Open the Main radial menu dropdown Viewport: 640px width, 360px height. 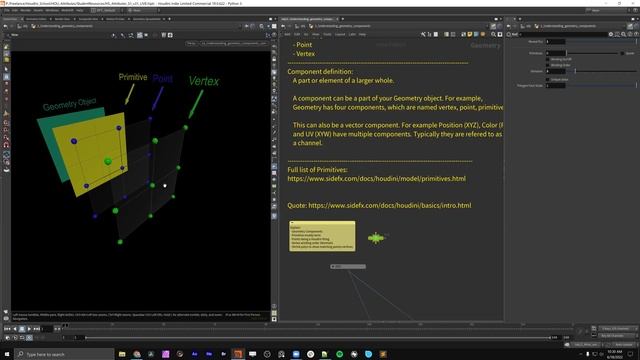point(142,10)
